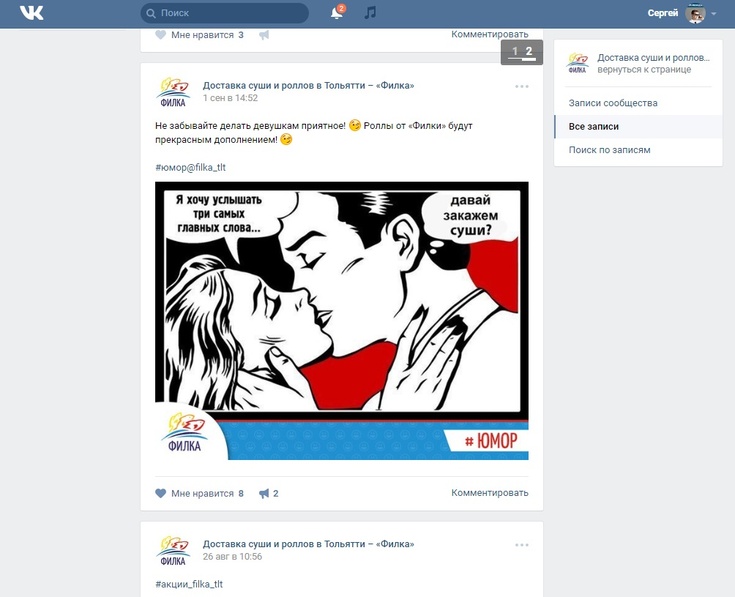Open community name on the 1 сен post

pyautogui.click(x=308, y=85)
